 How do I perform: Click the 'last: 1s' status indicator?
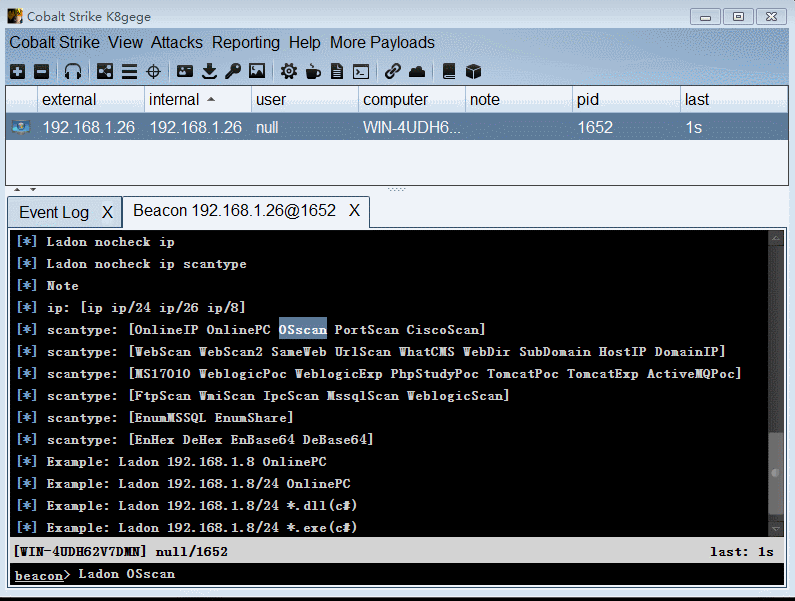point(742,552)
